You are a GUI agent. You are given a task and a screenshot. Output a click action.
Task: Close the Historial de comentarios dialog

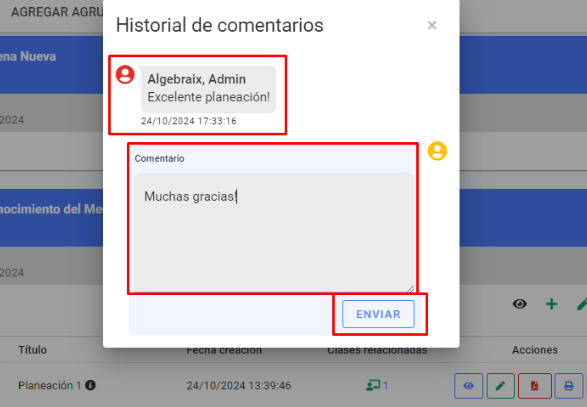click(x=432, y=25)
